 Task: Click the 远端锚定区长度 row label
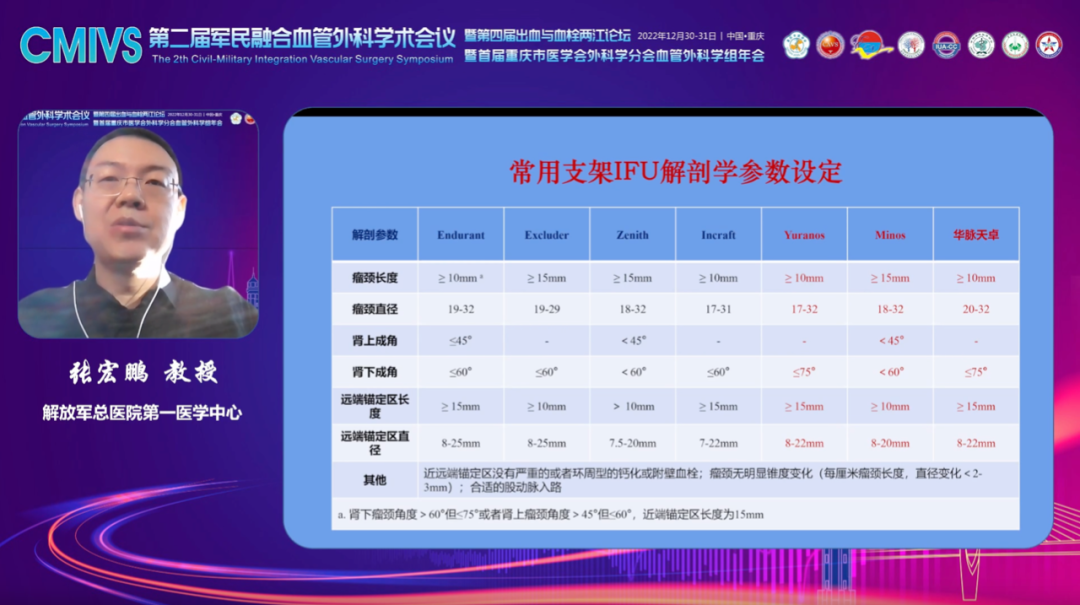click(x=375, y=406)
